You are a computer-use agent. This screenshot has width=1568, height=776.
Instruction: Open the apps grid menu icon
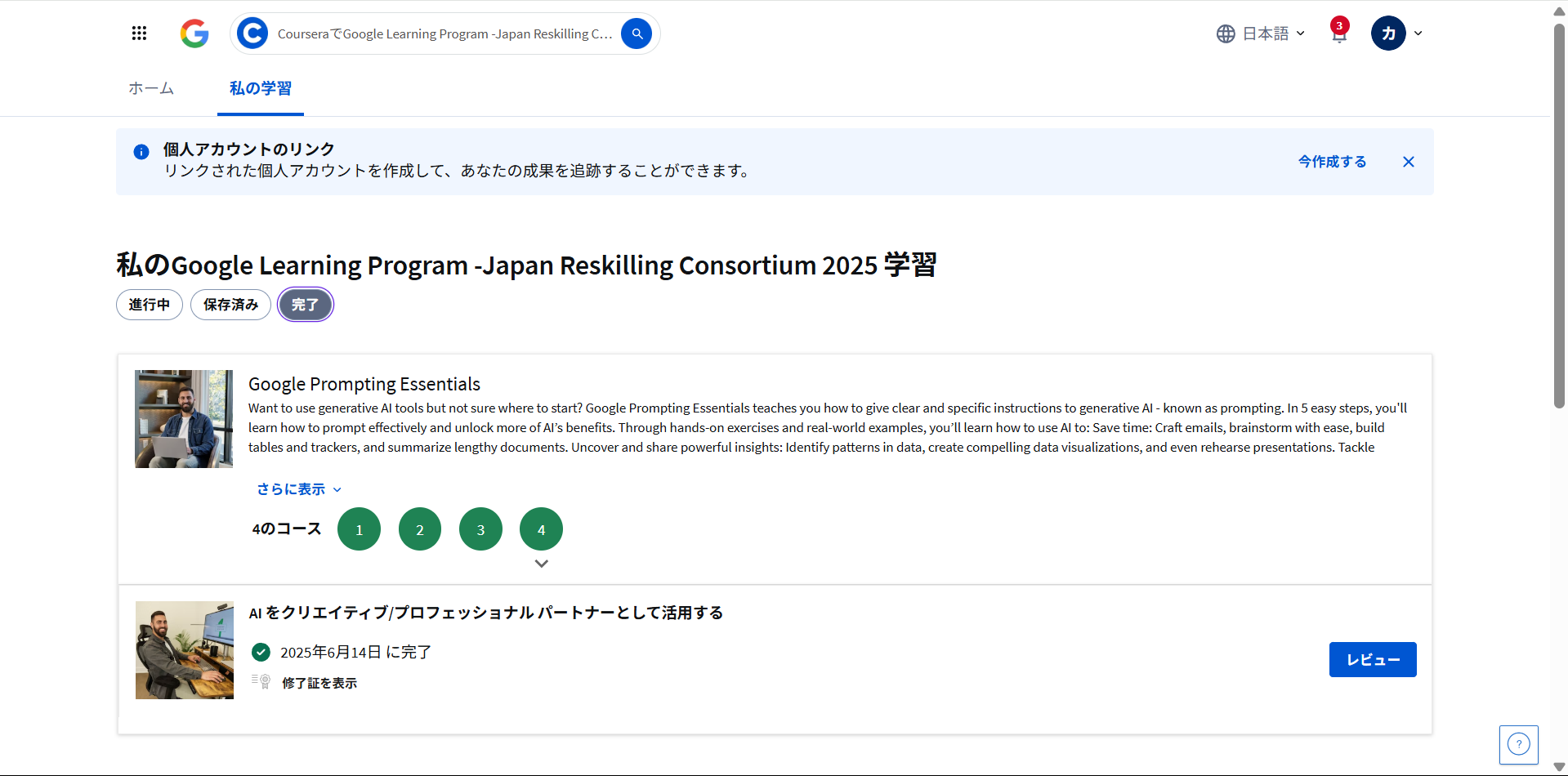(139, 33)
